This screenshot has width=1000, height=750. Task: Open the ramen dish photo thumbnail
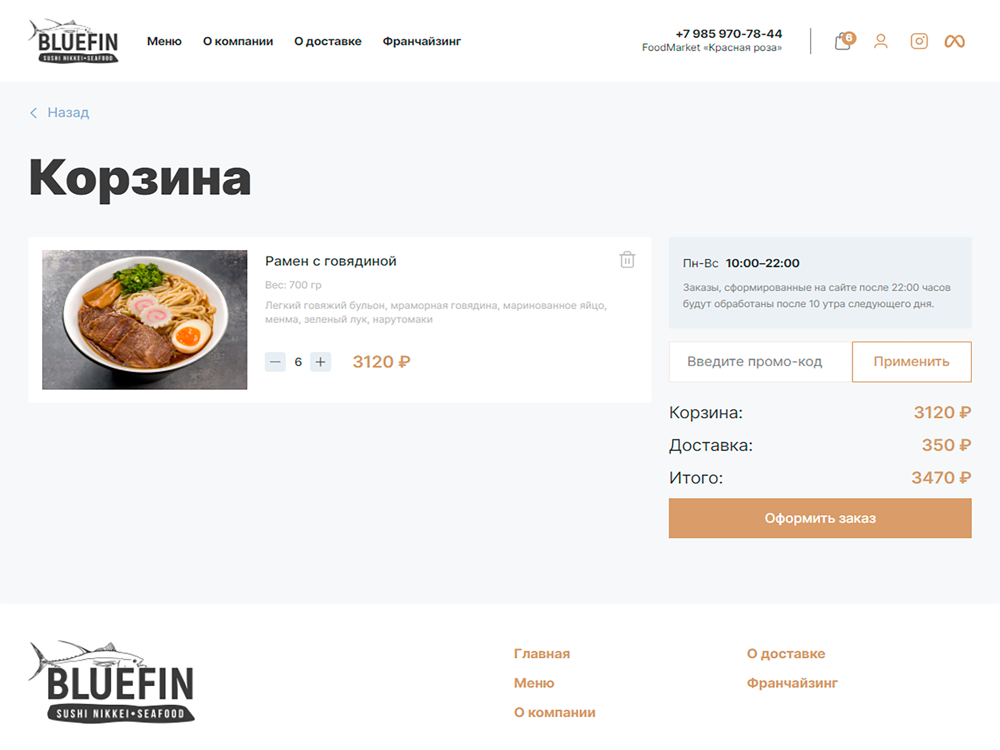click(145, 320)
